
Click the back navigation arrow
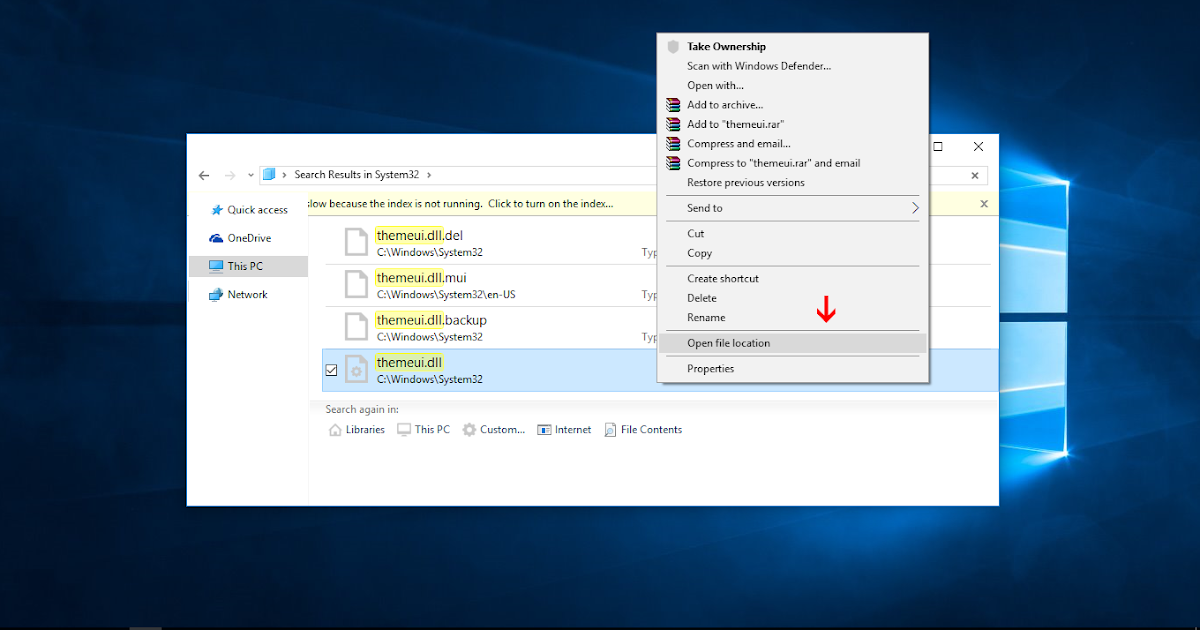point(204,175)
